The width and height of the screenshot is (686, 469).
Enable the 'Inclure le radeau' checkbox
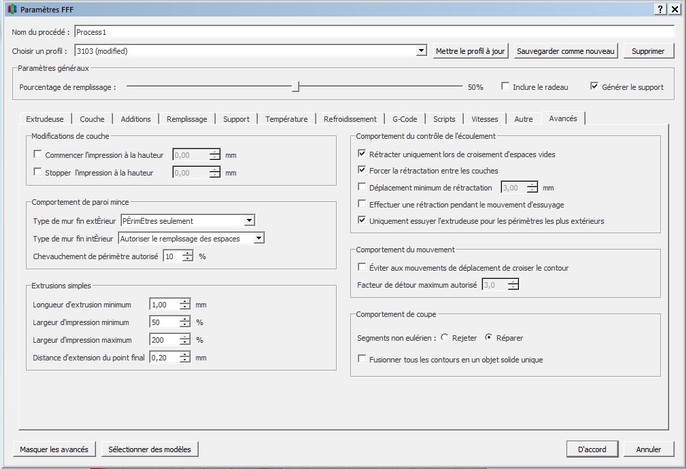[506, 87]
